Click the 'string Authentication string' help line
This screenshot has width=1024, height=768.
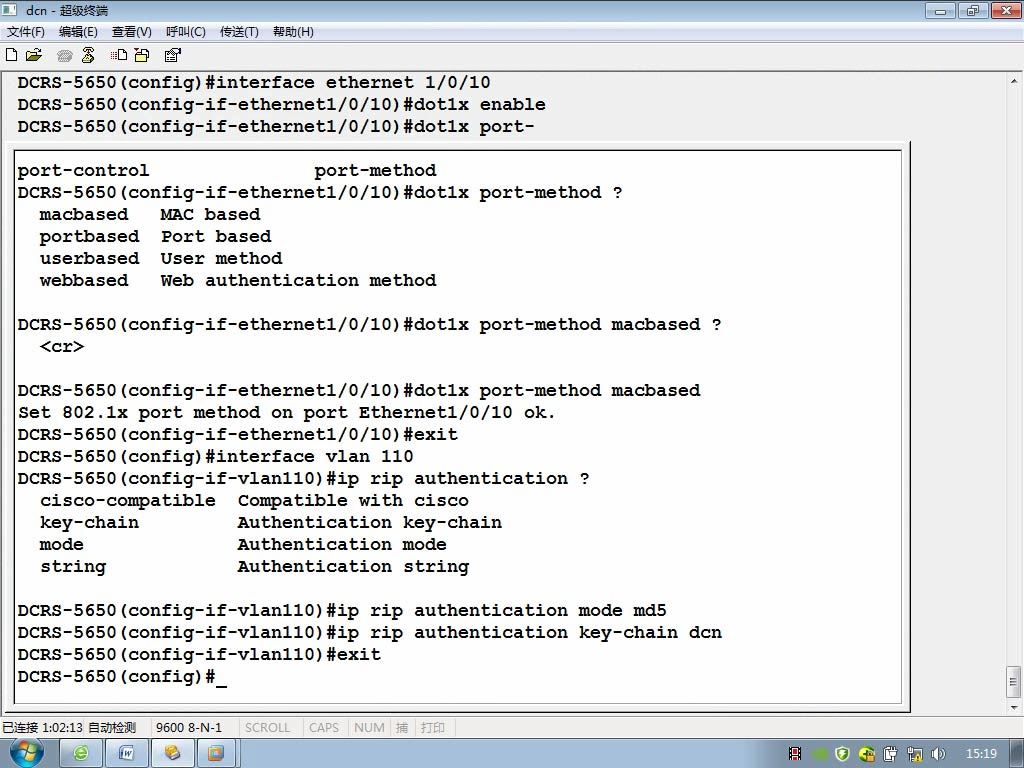click(x=255, y=567)
